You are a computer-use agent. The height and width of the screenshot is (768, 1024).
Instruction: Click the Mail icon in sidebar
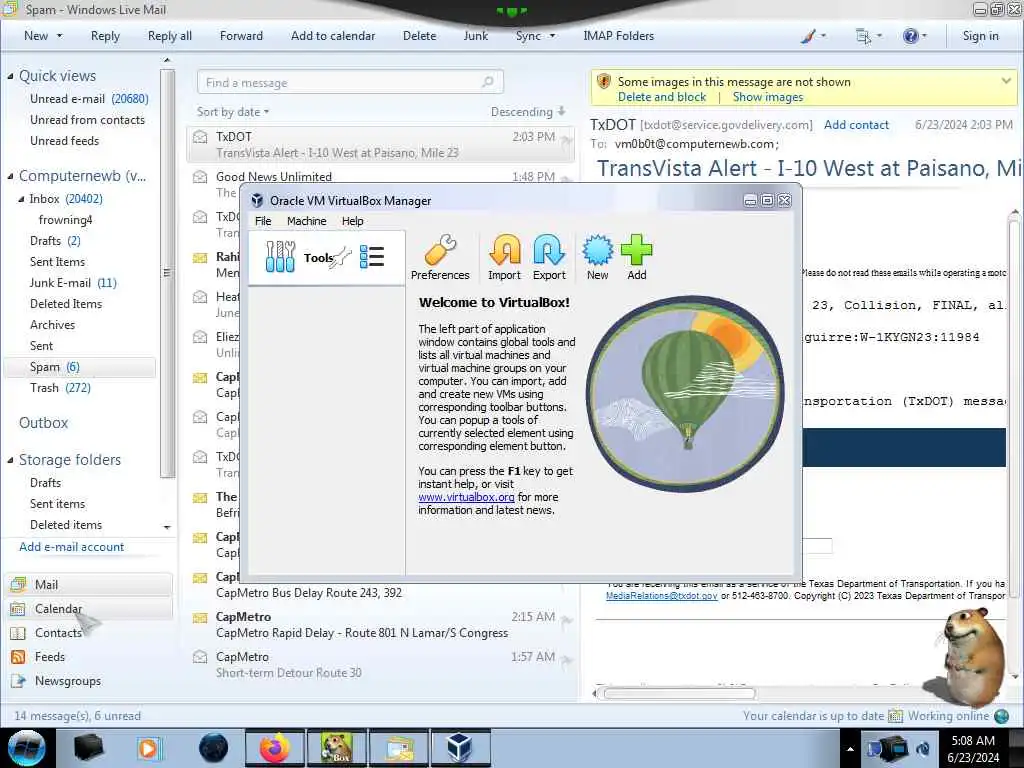18,584
